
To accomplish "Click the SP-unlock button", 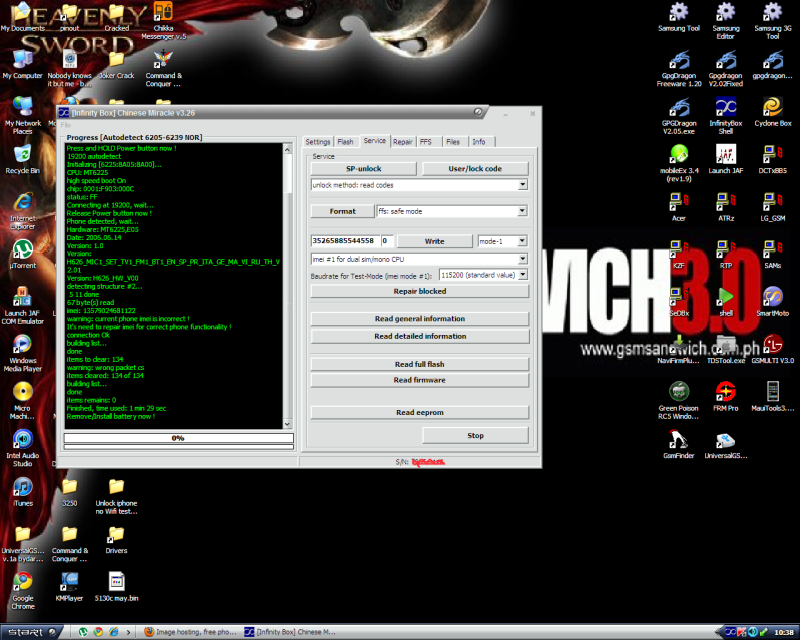I will point(363,169).
